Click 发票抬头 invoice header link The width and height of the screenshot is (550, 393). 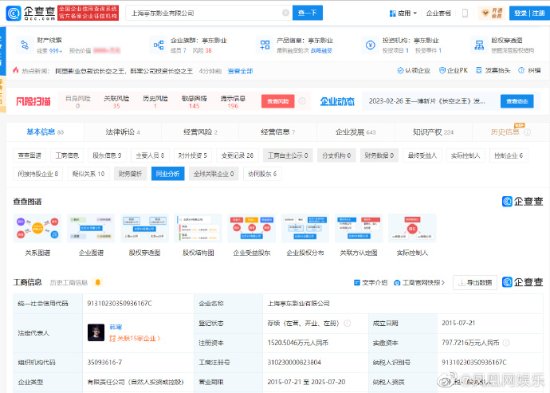(x=493, y=71)
